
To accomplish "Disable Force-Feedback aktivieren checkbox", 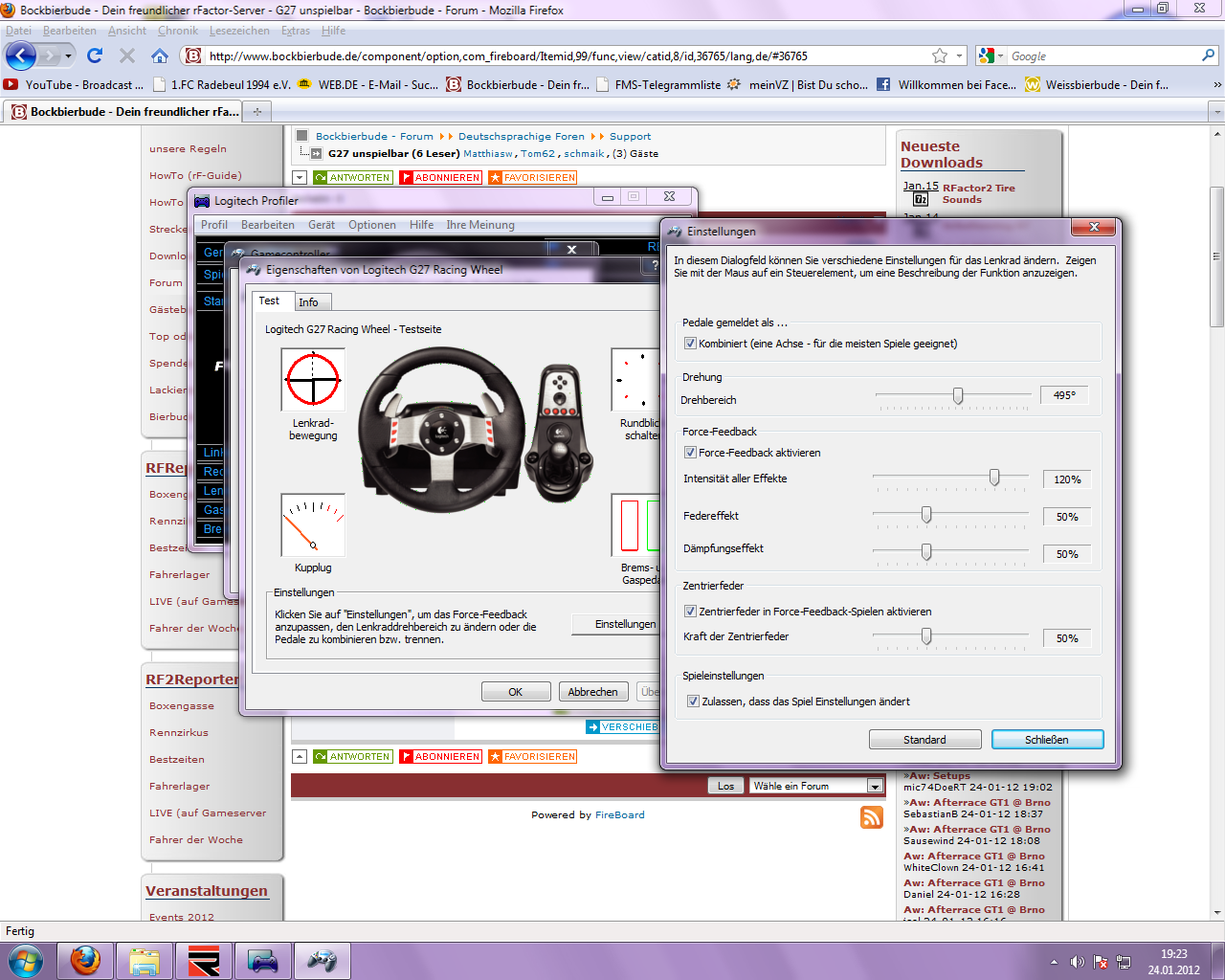I will [x=690, y=453].
